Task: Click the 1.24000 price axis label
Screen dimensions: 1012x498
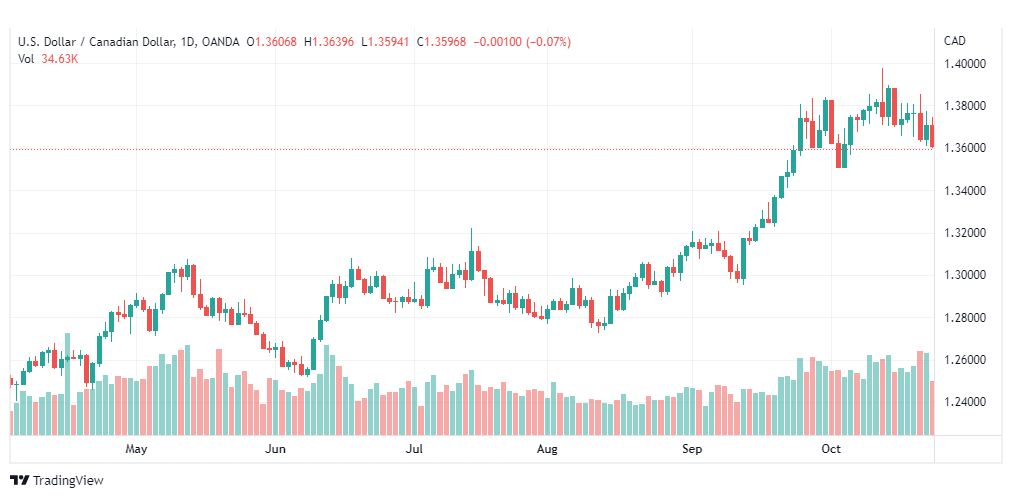Action: pos(965,402)
